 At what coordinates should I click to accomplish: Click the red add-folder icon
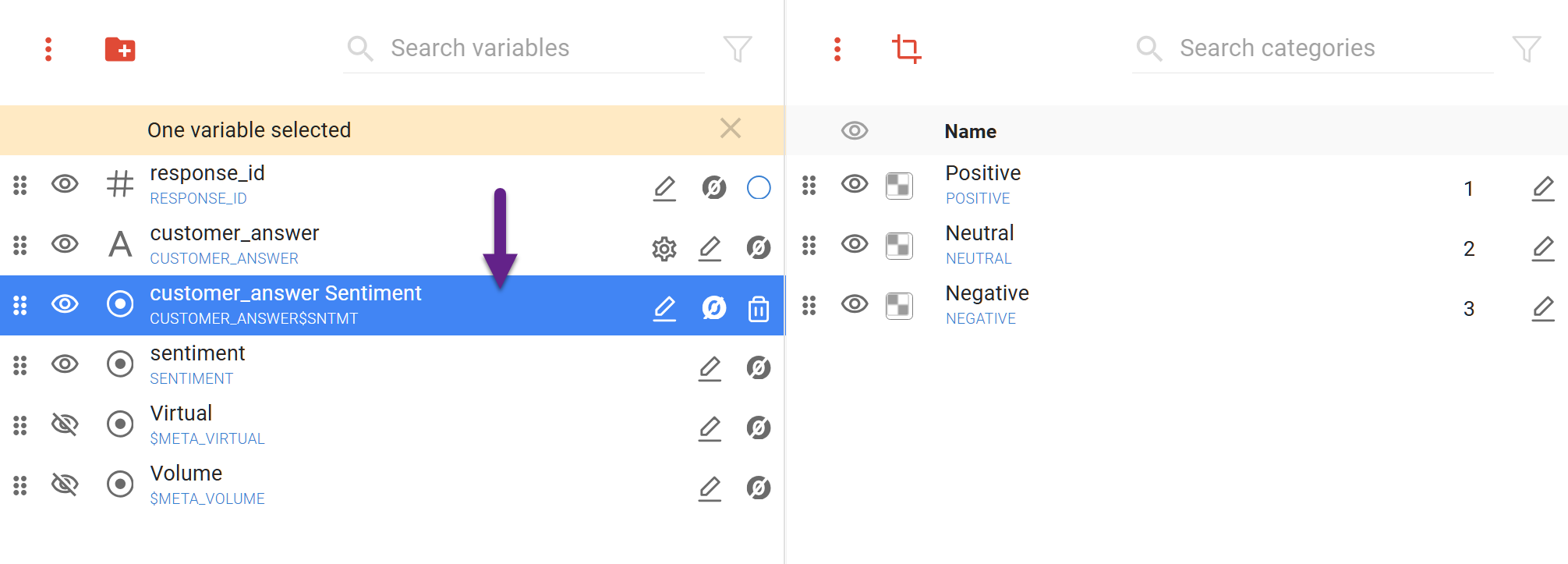(119, 48)
